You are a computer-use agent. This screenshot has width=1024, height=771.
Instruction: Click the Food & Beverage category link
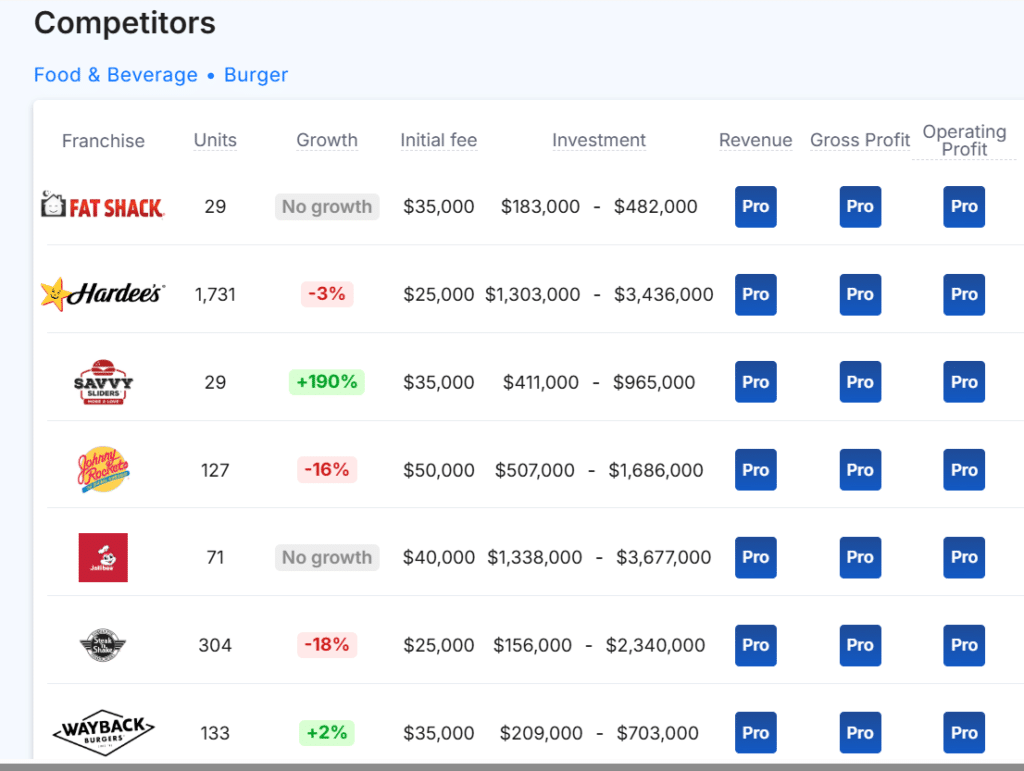pyautogui.click(x=116, y=75)
